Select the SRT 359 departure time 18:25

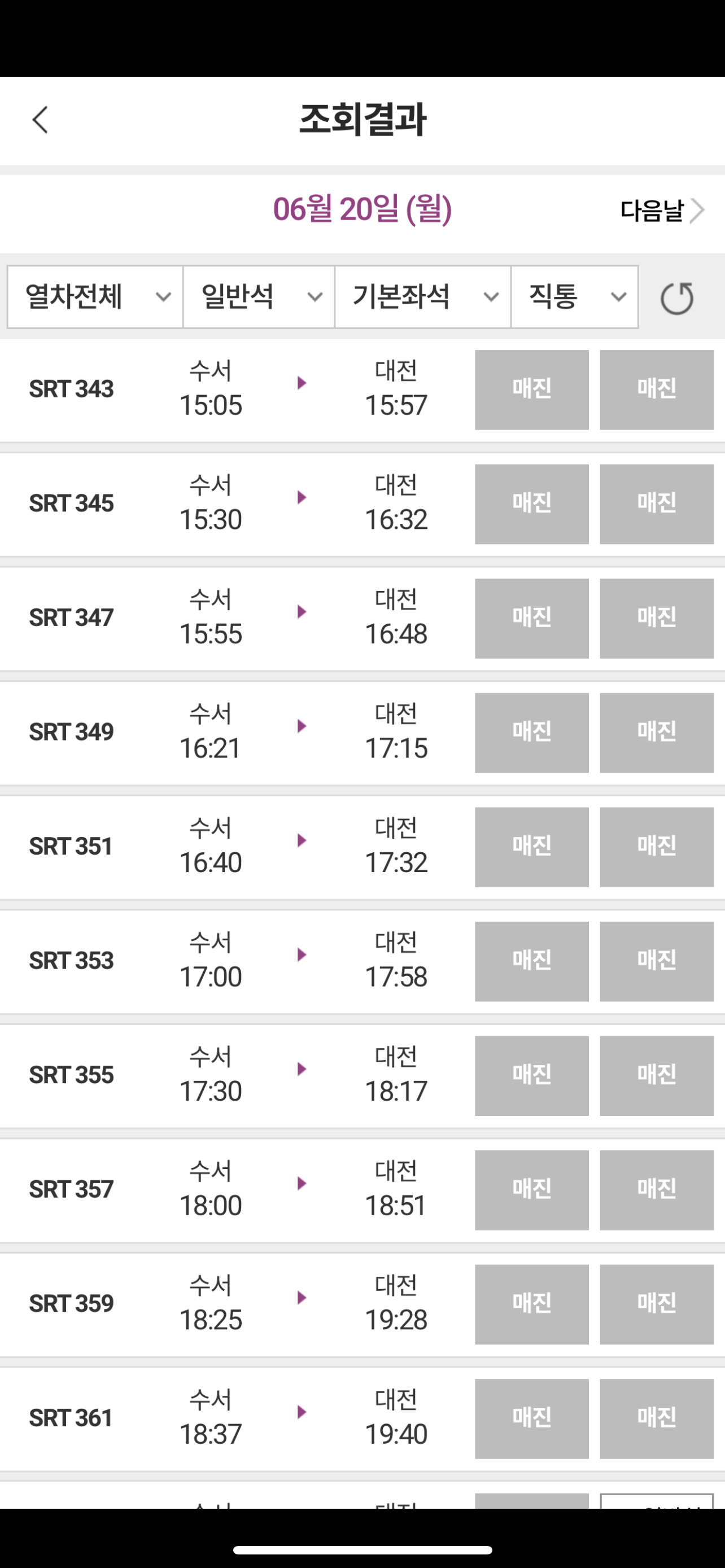point(211,1320)
